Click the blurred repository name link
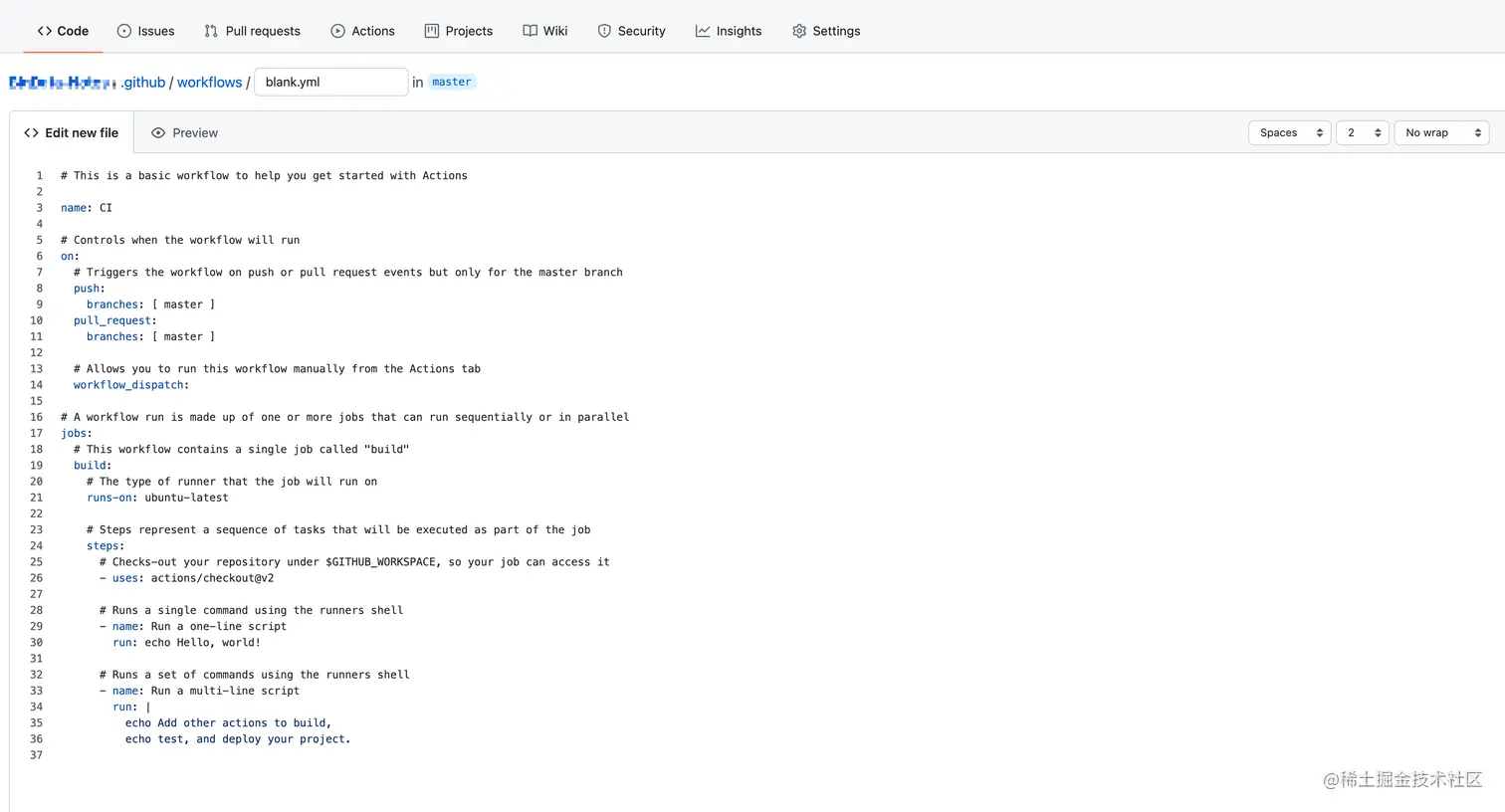The image size is (1505, 812). pos(62,83)
